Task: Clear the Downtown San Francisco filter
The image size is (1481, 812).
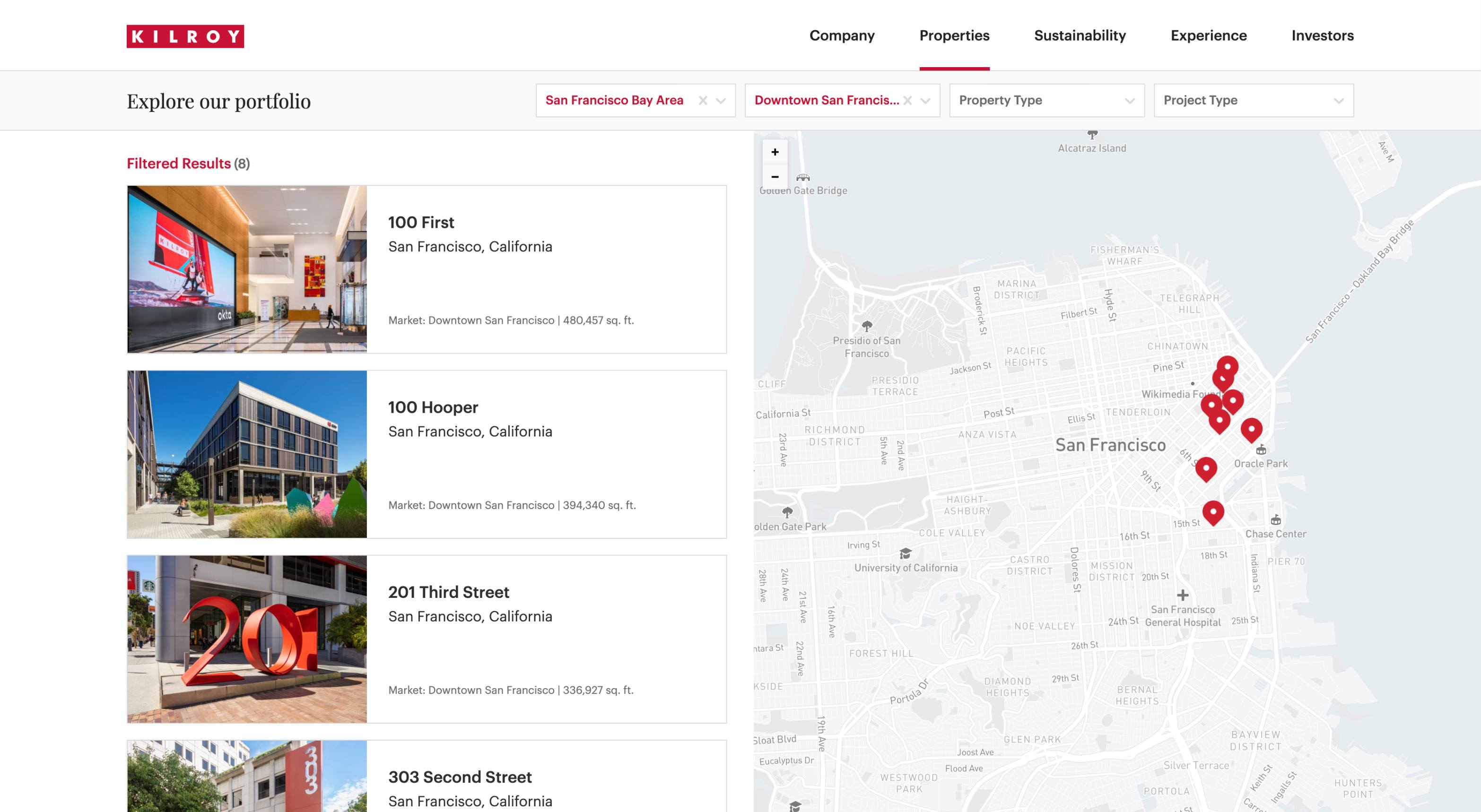Action: (x=907, y=101)
